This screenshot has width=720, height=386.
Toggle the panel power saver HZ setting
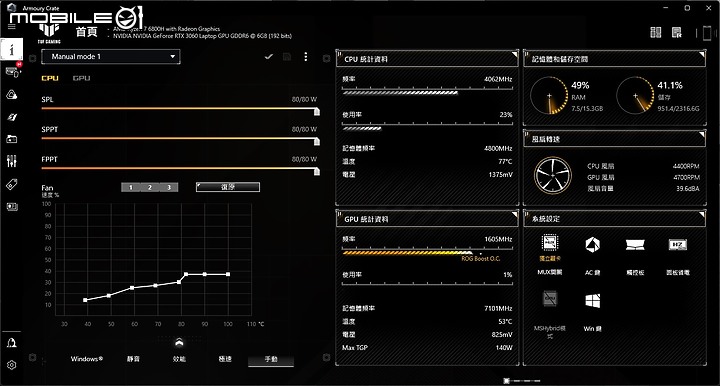coord(678,245)
